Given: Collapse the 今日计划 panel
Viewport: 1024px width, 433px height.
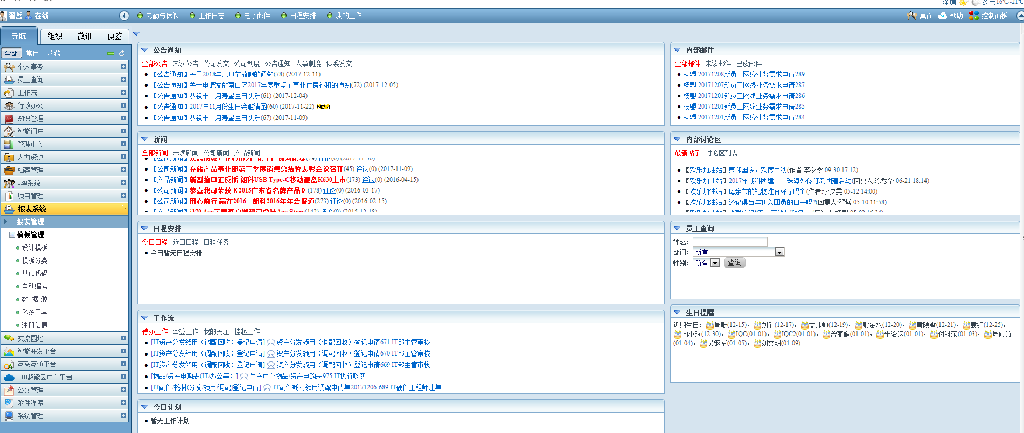Looking at the screenshot, I should (144, 407).
